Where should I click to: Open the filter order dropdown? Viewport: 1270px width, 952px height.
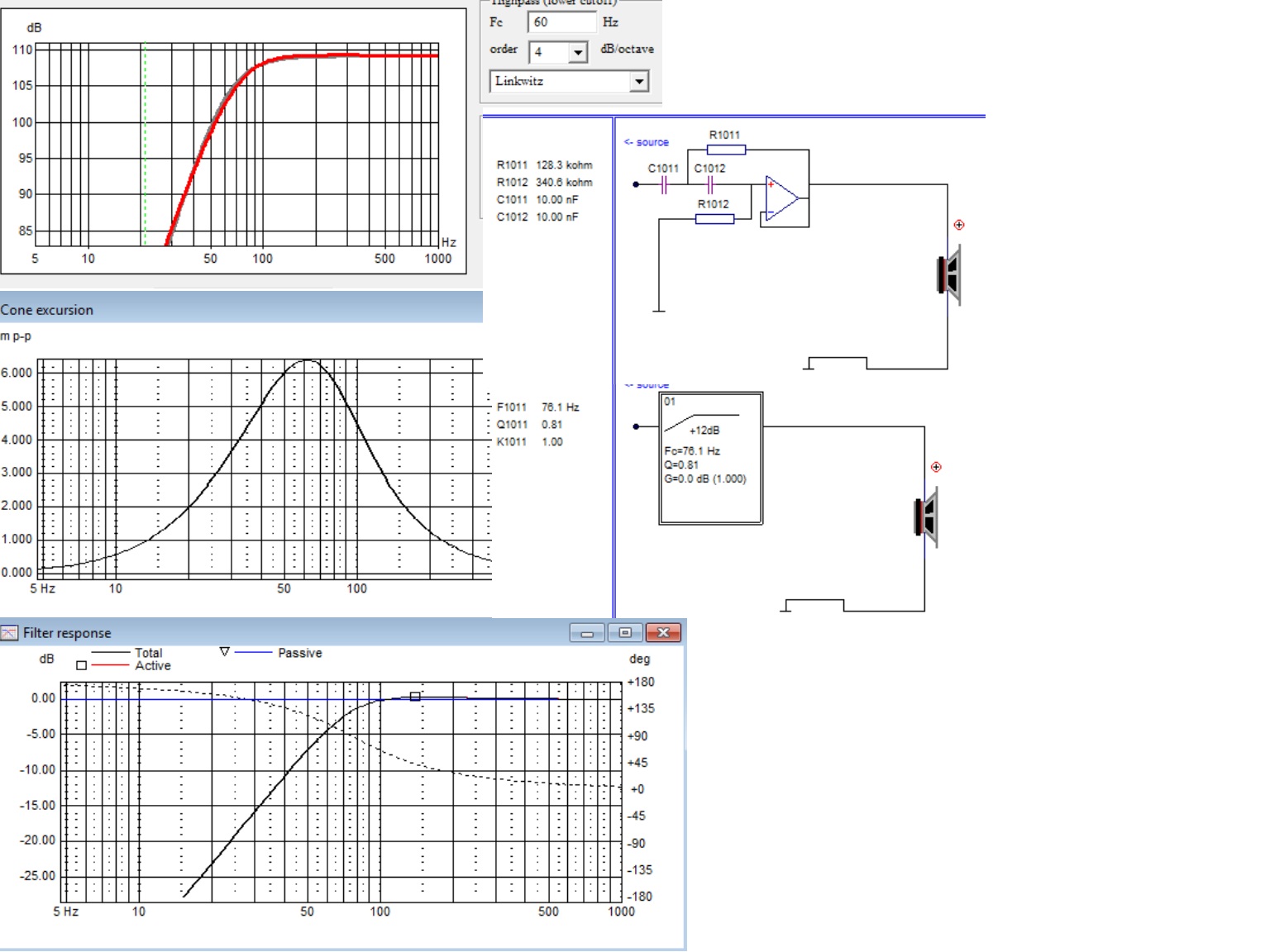point(578,52)
